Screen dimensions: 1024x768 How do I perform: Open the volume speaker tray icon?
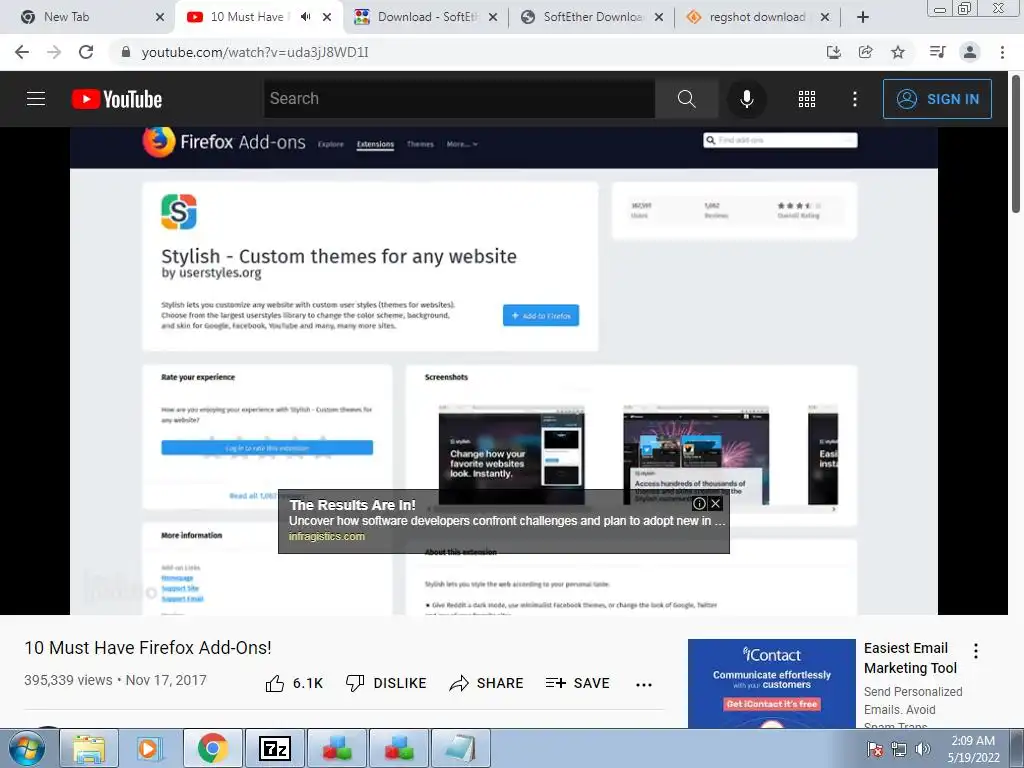[922, 749]
